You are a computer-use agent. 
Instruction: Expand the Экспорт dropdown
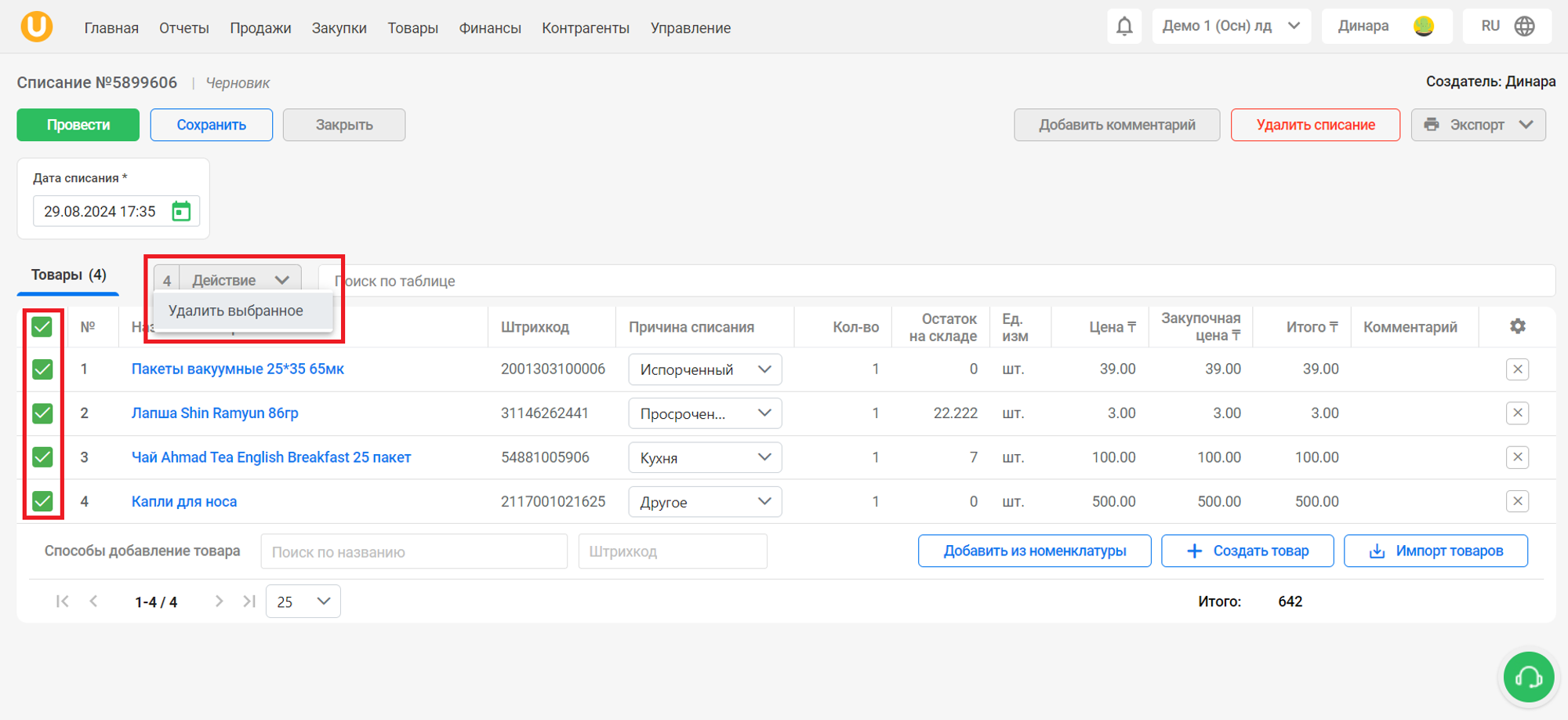point(1479,125)
